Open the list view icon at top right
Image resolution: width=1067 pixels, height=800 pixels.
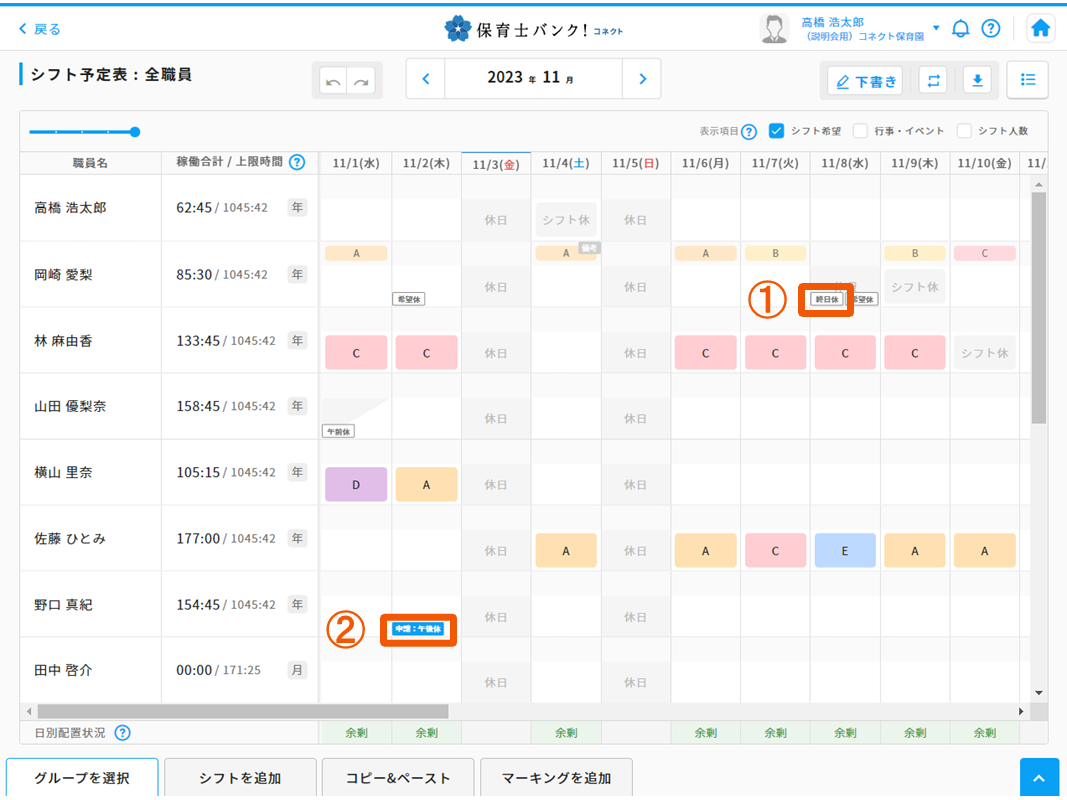point(1027,79)
